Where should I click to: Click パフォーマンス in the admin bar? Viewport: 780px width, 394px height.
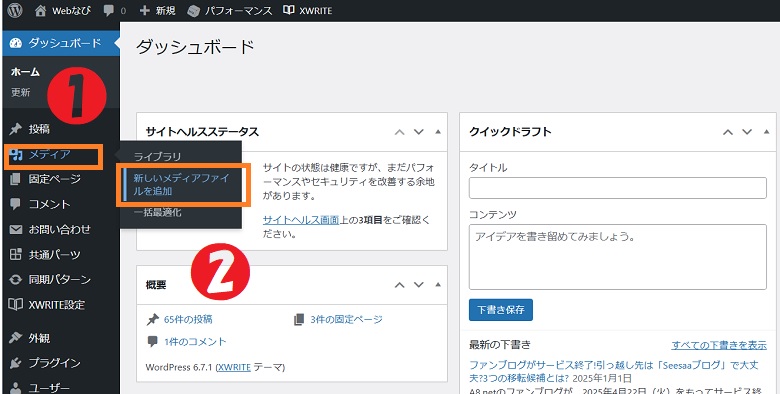click(238, 10)
